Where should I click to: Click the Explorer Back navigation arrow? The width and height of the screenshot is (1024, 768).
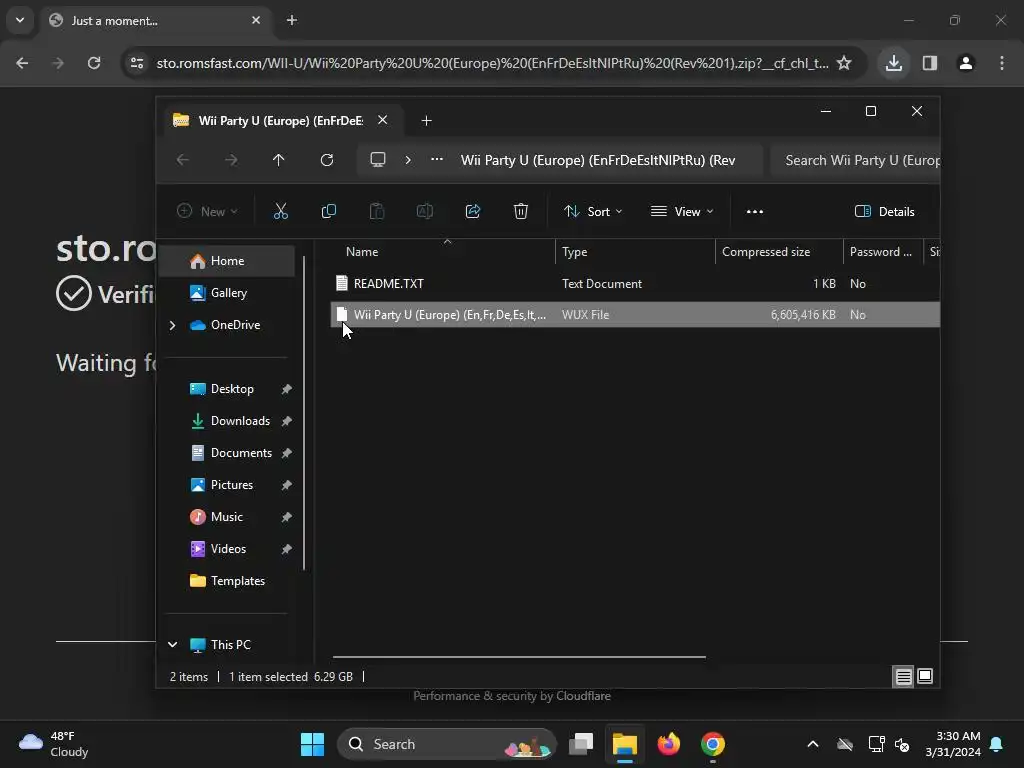183,160
